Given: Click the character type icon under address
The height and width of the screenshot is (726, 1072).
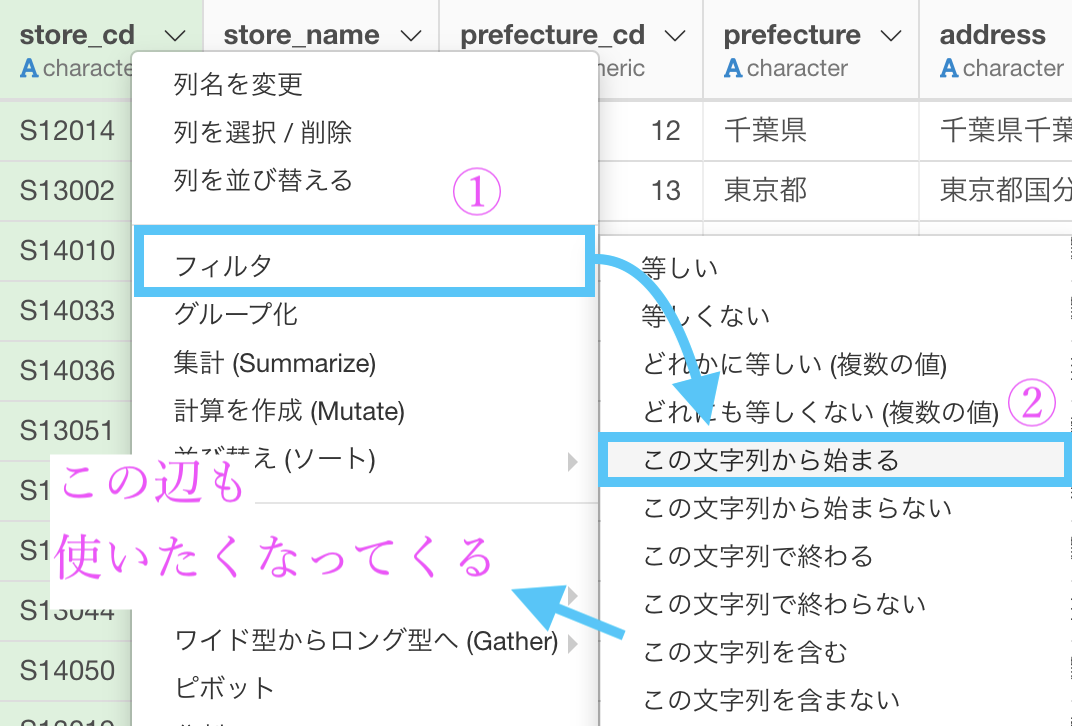Looking at the screenshot, I should coord(949,69).
